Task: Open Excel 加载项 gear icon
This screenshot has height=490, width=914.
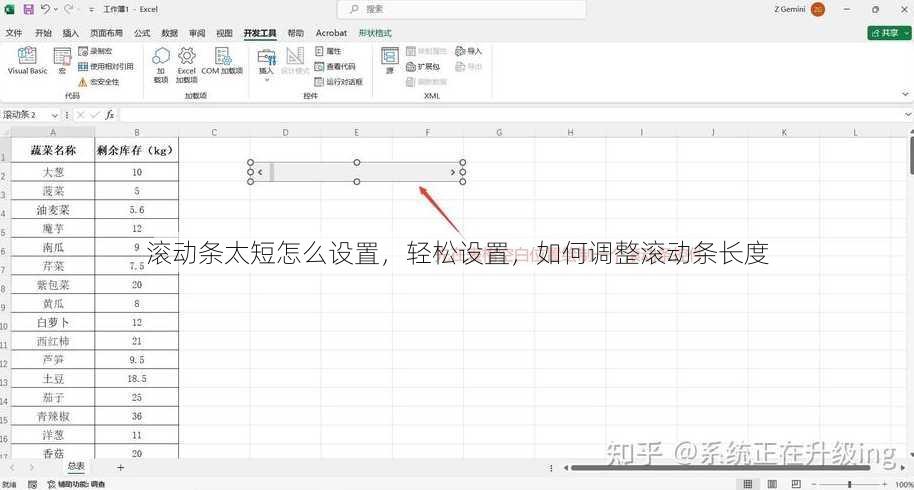Action: (187, 65)
